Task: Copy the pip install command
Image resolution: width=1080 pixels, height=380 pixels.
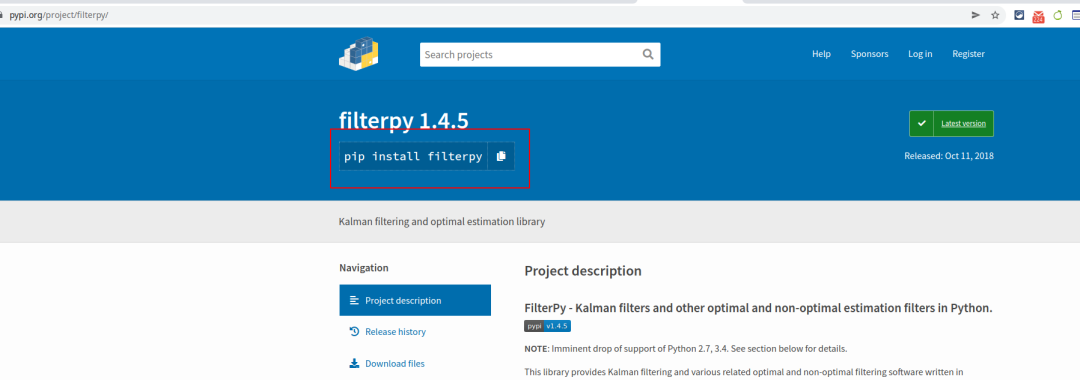Action: click(x=501, y=156)
